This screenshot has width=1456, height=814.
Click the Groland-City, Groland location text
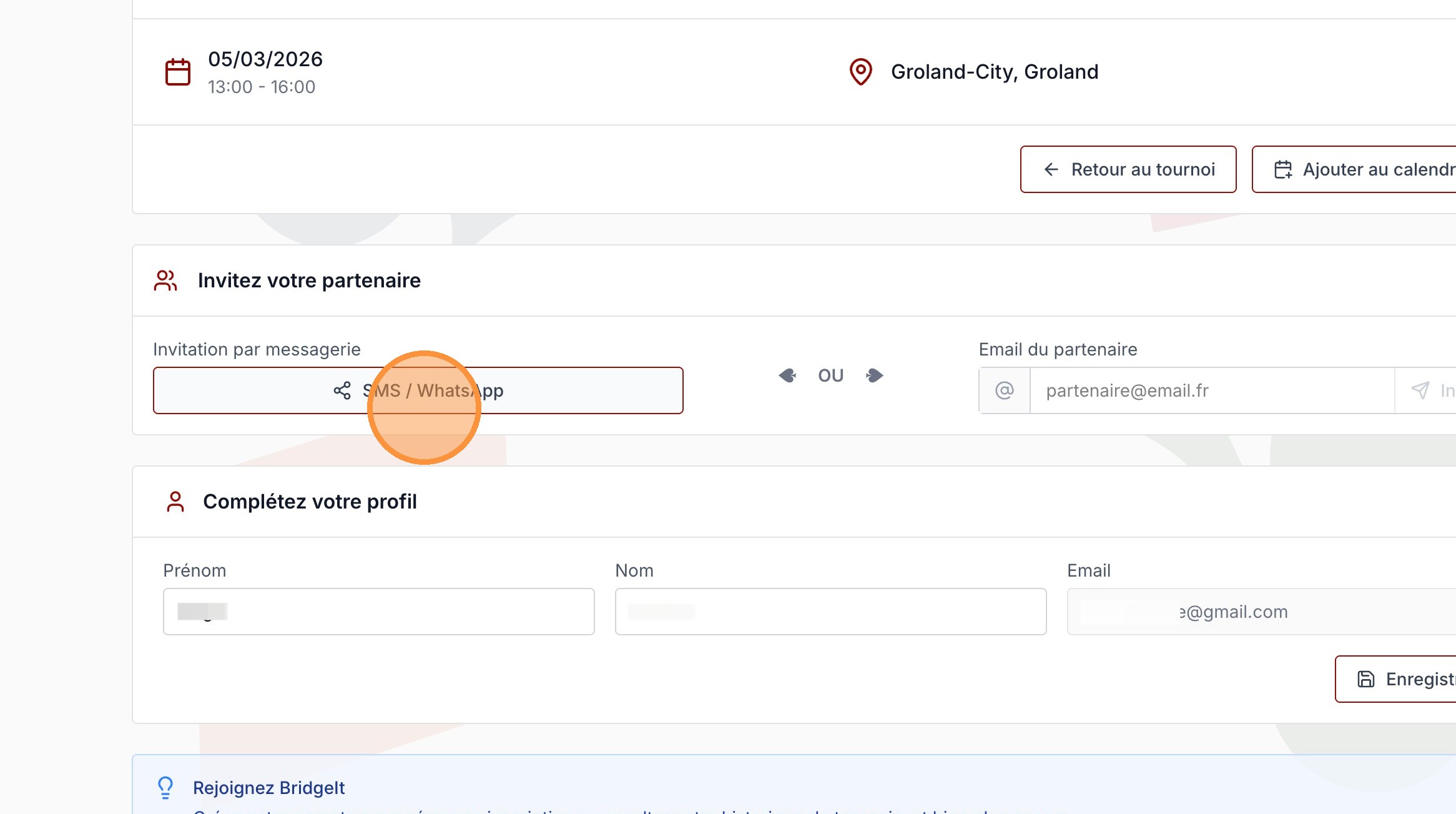pyautogui.click(x=994, y=72)
